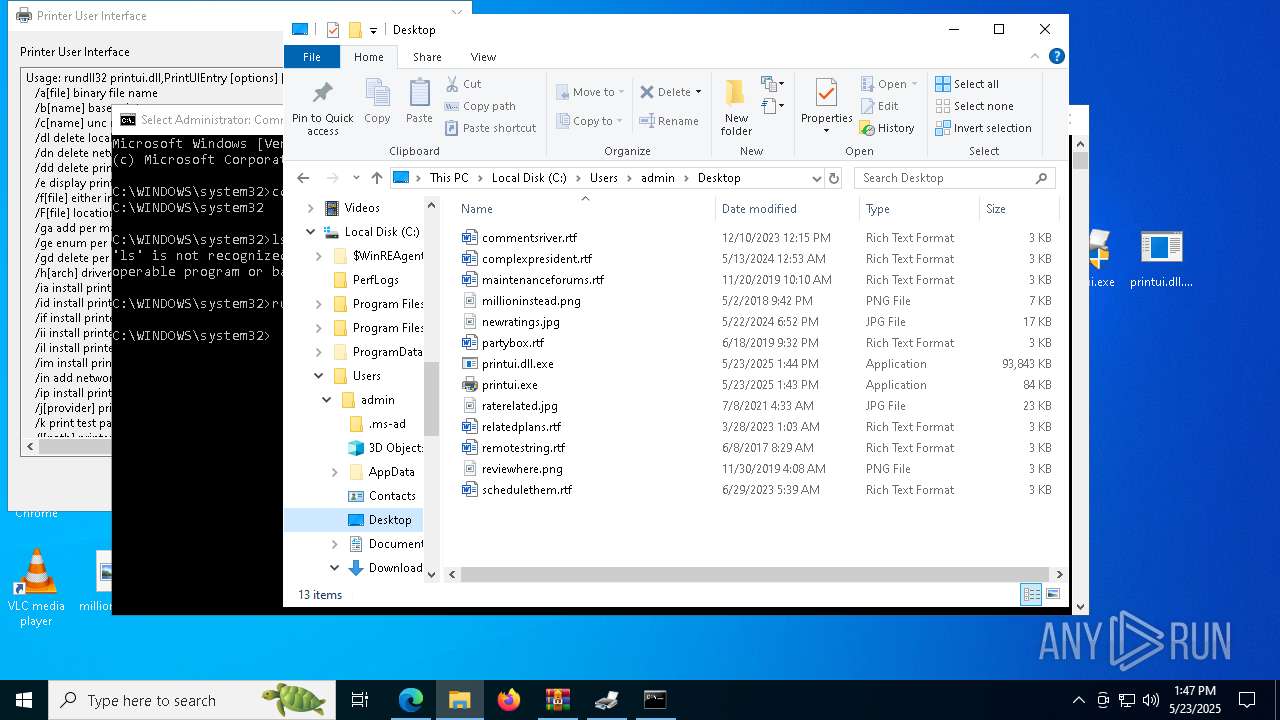1280x720 pixels.
Task: Open recent locations dropdown arrow
Action: coord(355,178)
